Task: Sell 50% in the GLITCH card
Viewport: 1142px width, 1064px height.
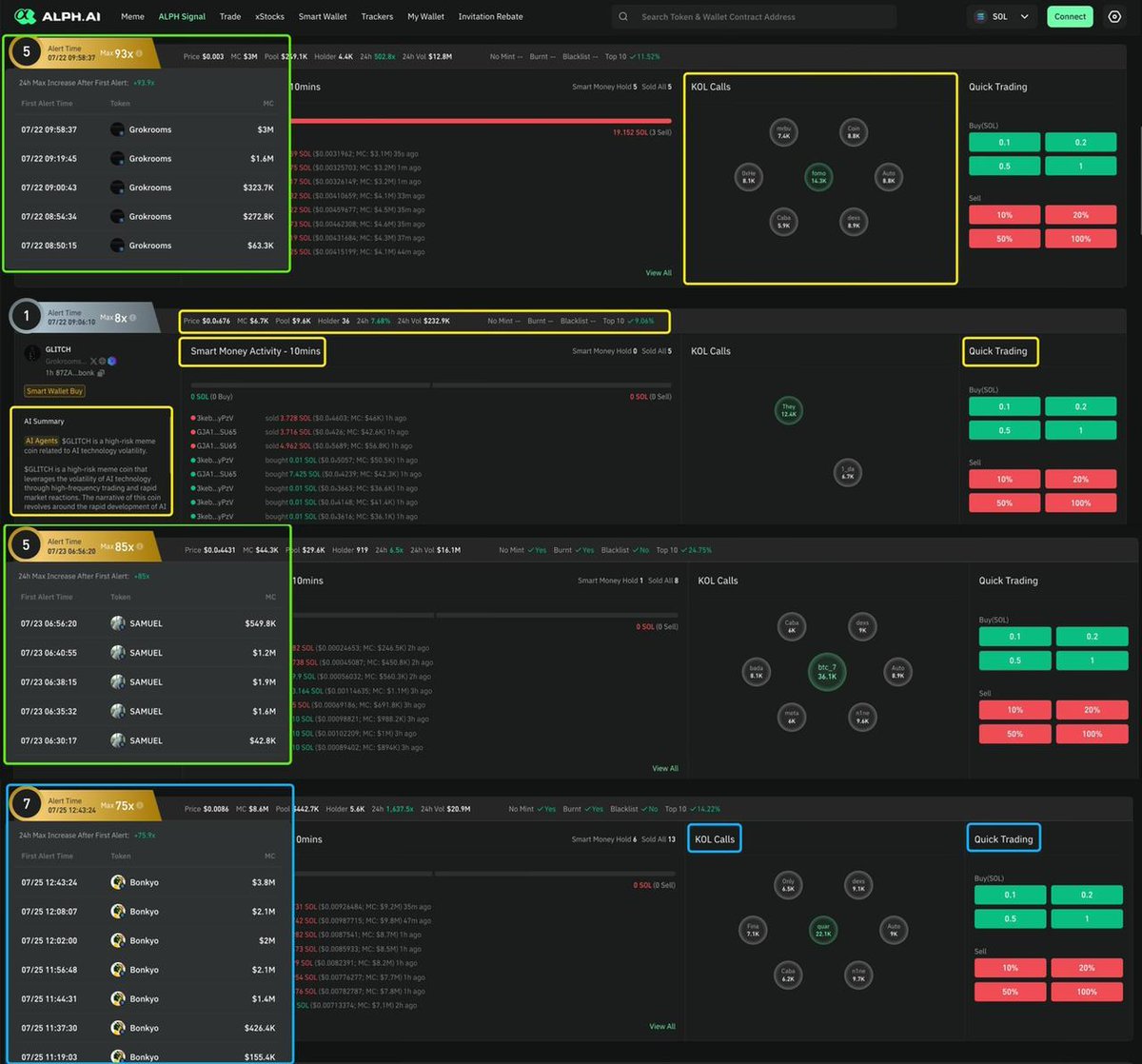Action: pyautogui.click(x=1004, y=502)
